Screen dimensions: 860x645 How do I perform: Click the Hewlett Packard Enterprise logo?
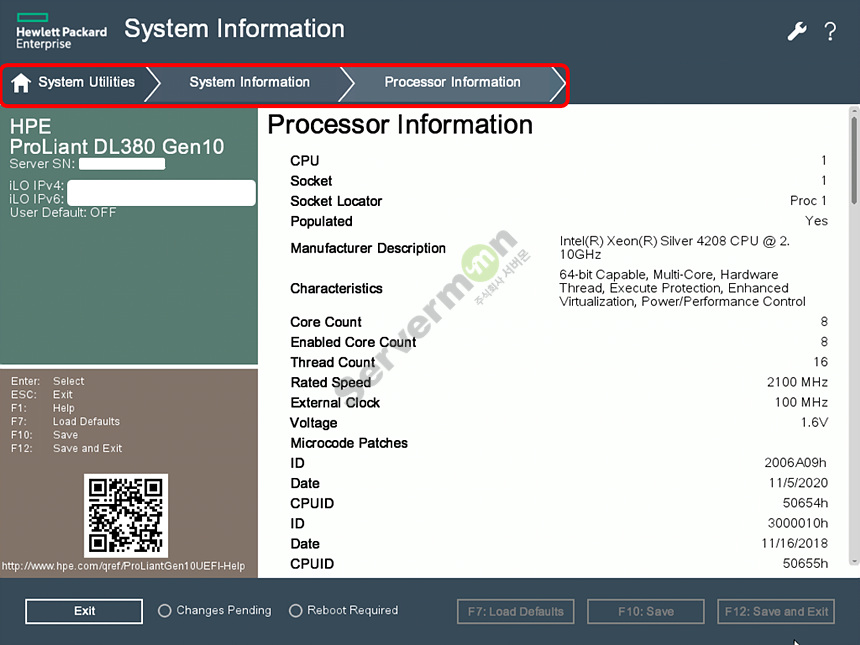click(x=61, y=32)
